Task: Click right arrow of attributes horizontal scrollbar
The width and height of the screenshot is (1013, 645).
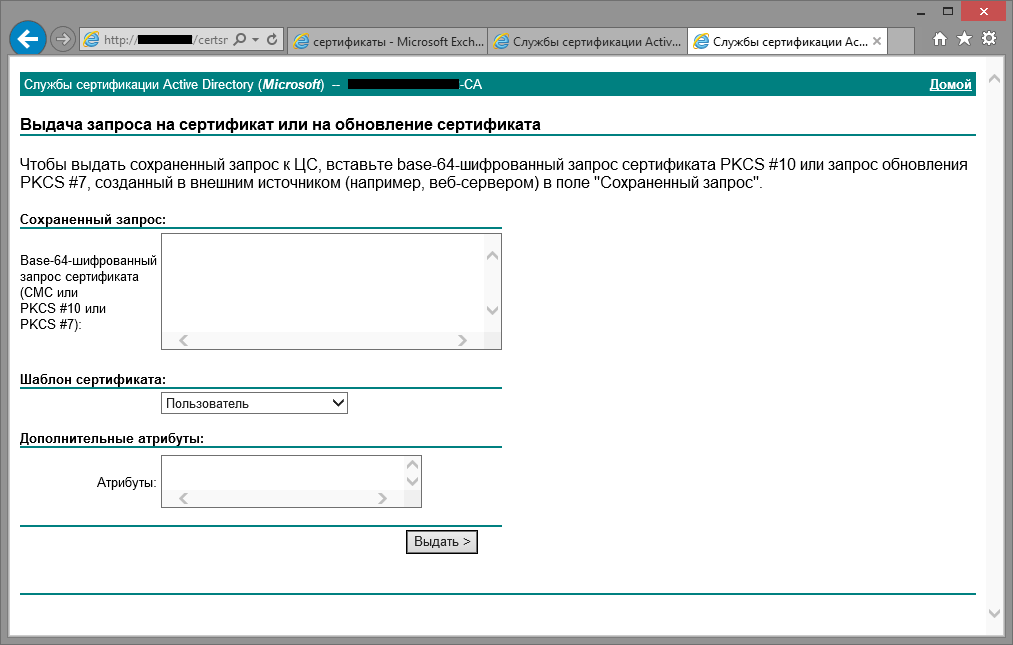Action: click(x=382, y=498)
